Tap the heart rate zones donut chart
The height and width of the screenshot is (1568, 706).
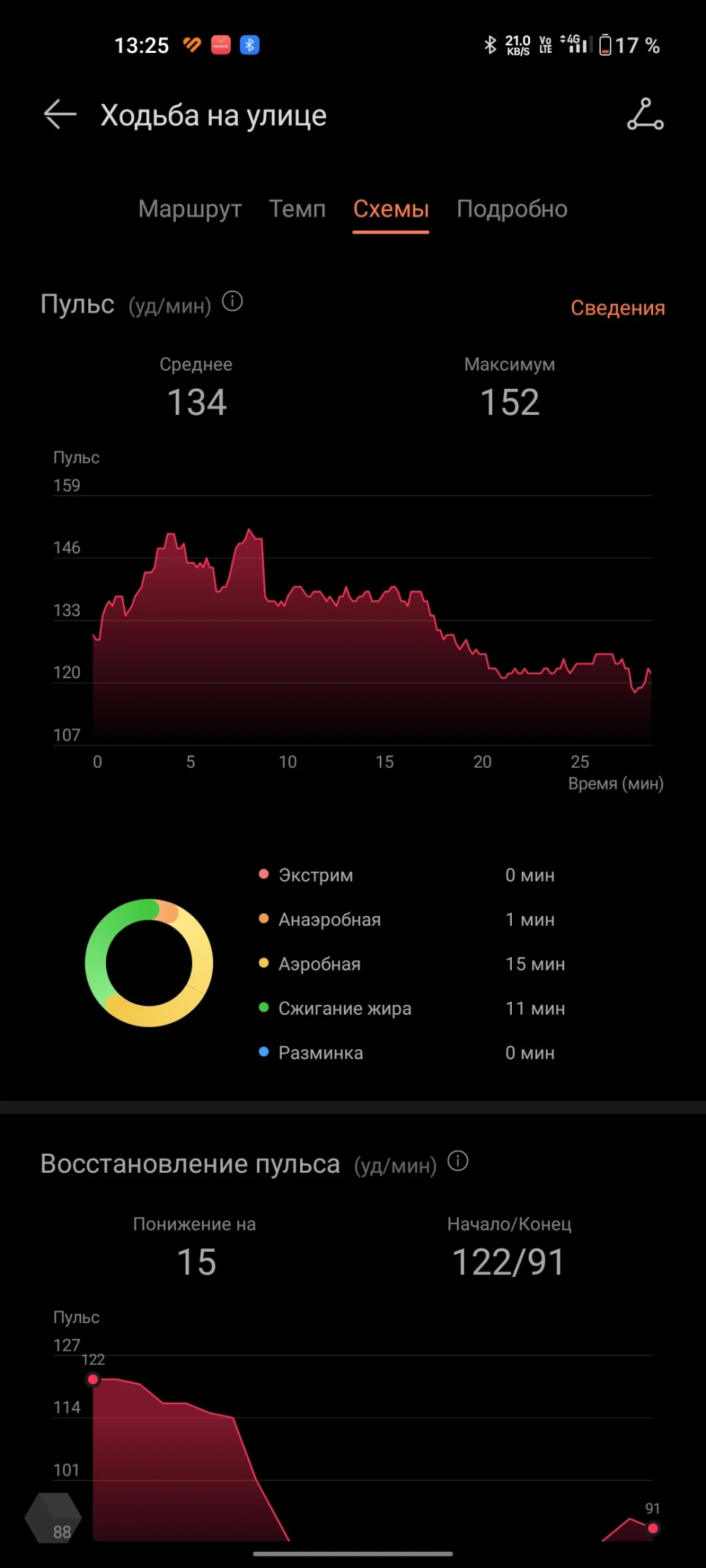149,963
